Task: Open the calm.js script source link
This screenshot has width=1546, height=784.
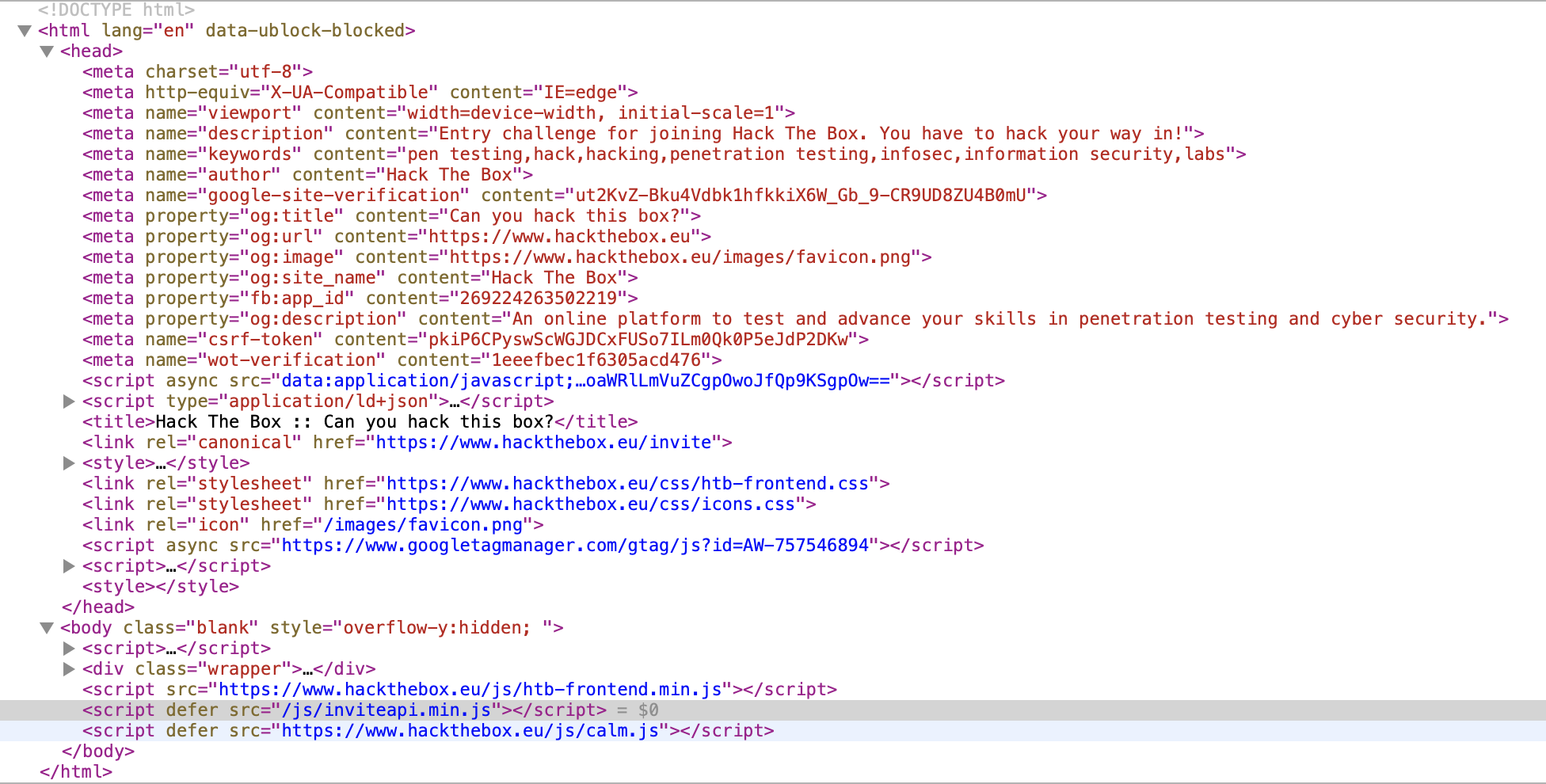Action: coord(470,731)
